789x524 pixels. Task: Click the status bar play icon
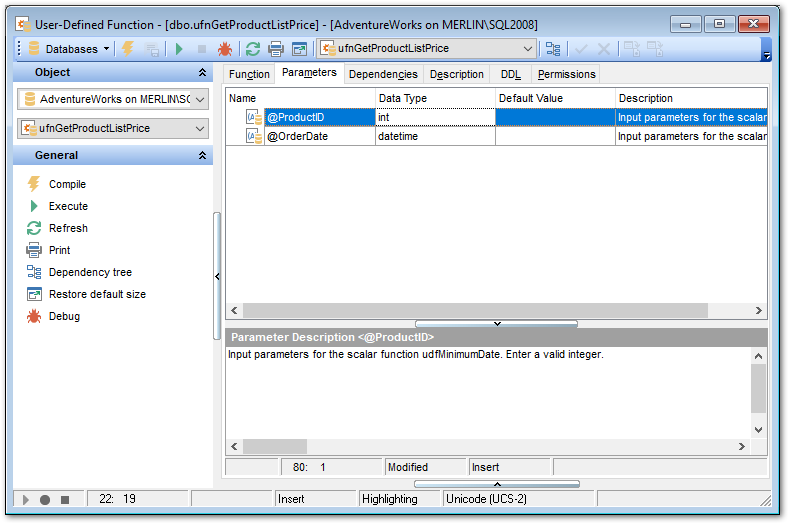(x=26, y=499)
